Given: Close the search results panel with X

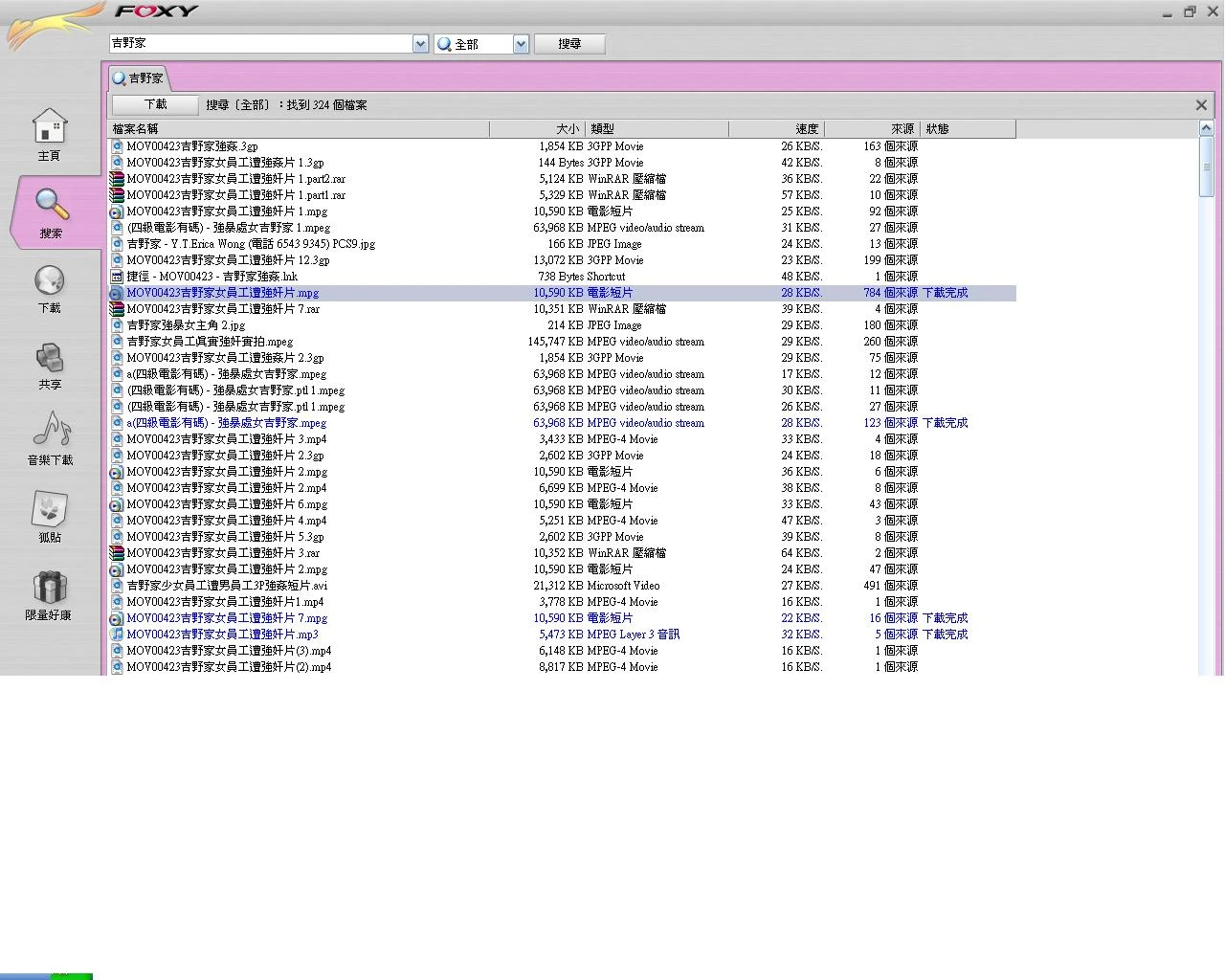Looking at the screenshot, I should (1201, 105).
